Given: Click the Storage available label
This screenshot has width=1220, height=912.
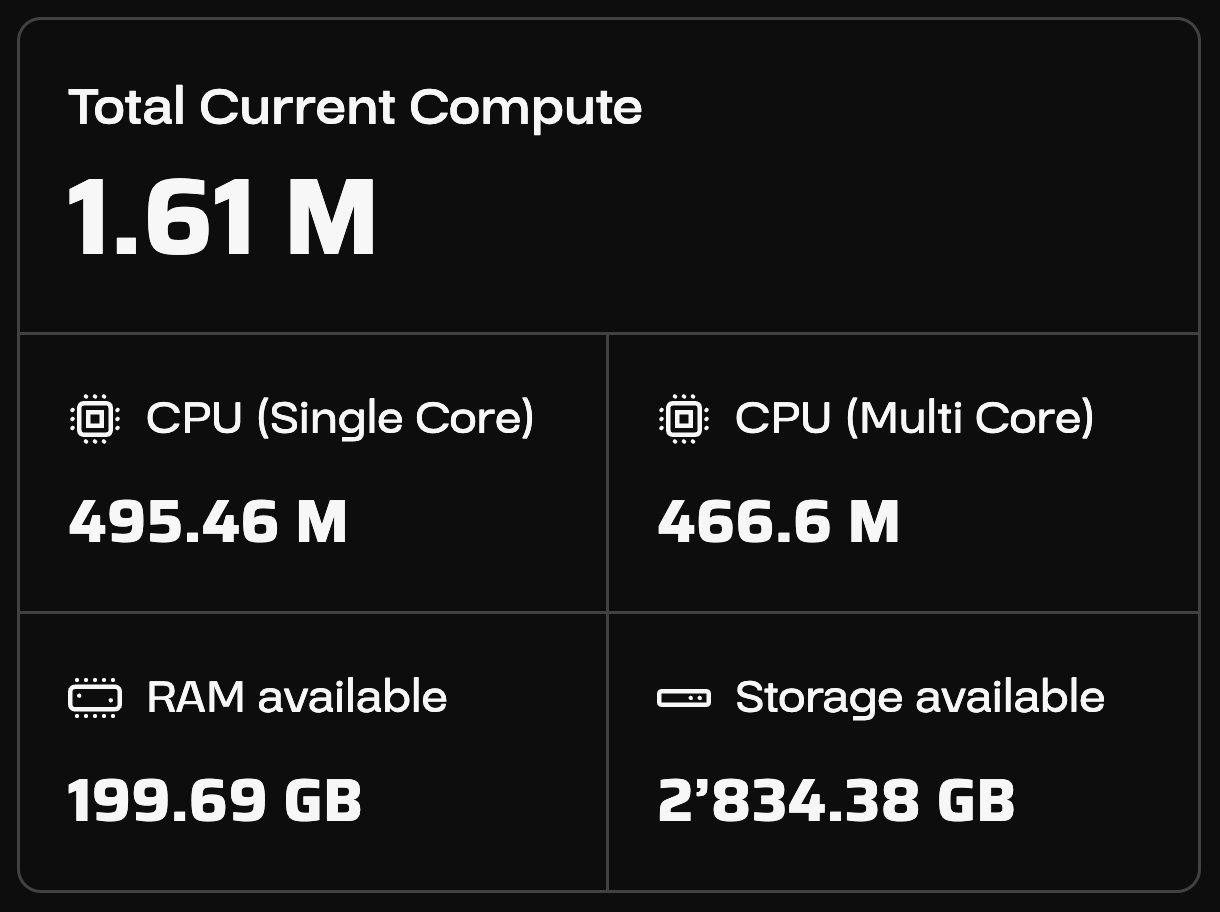Looking at the screenshot, I should coord(920,698).
